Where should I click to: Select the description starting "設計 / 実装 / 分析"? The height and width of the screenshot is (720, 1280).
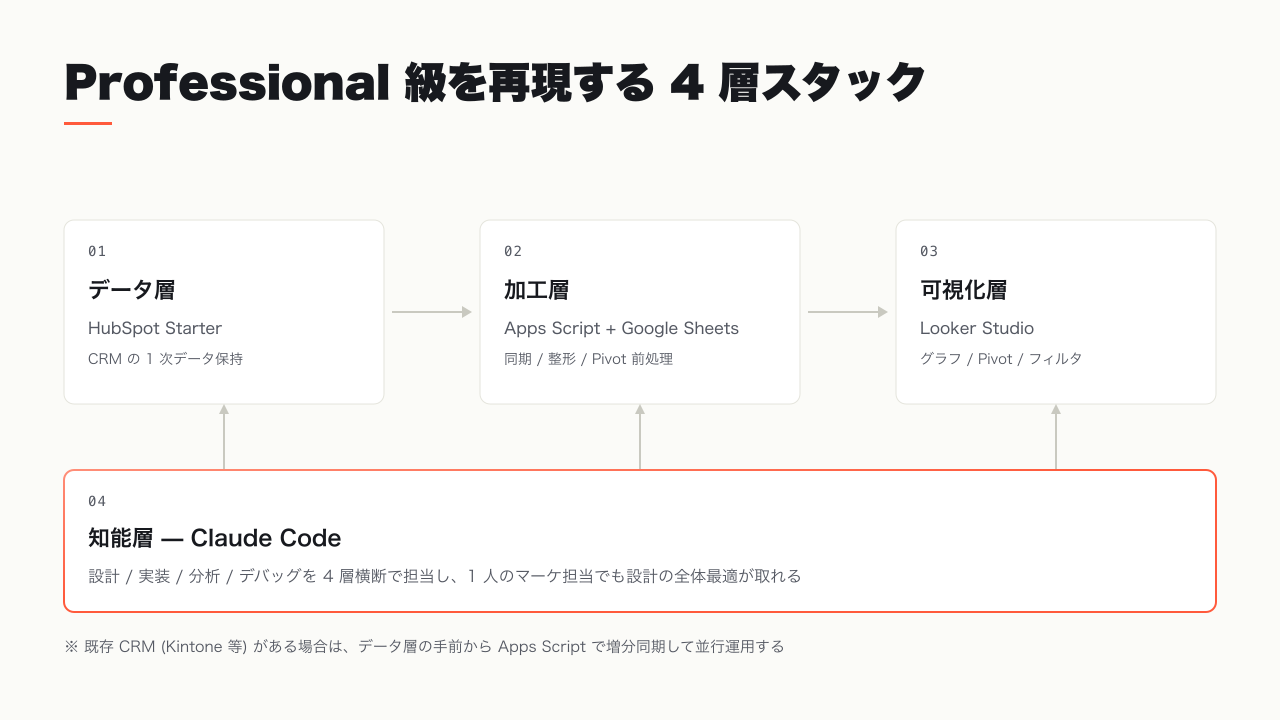tap(445, 576)
